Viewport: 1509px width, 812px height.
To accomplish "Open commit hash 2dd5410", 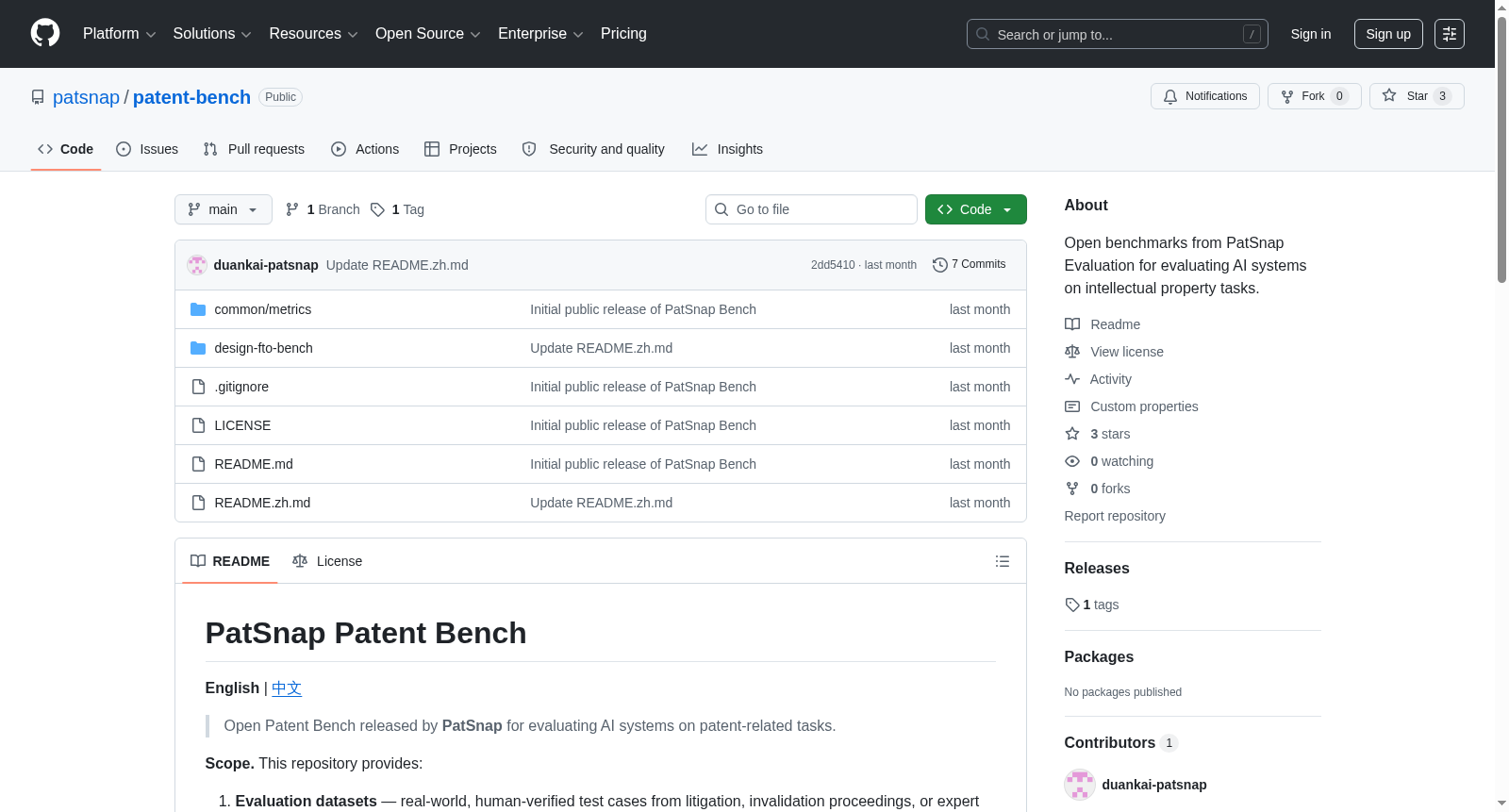I will (833, 265).
